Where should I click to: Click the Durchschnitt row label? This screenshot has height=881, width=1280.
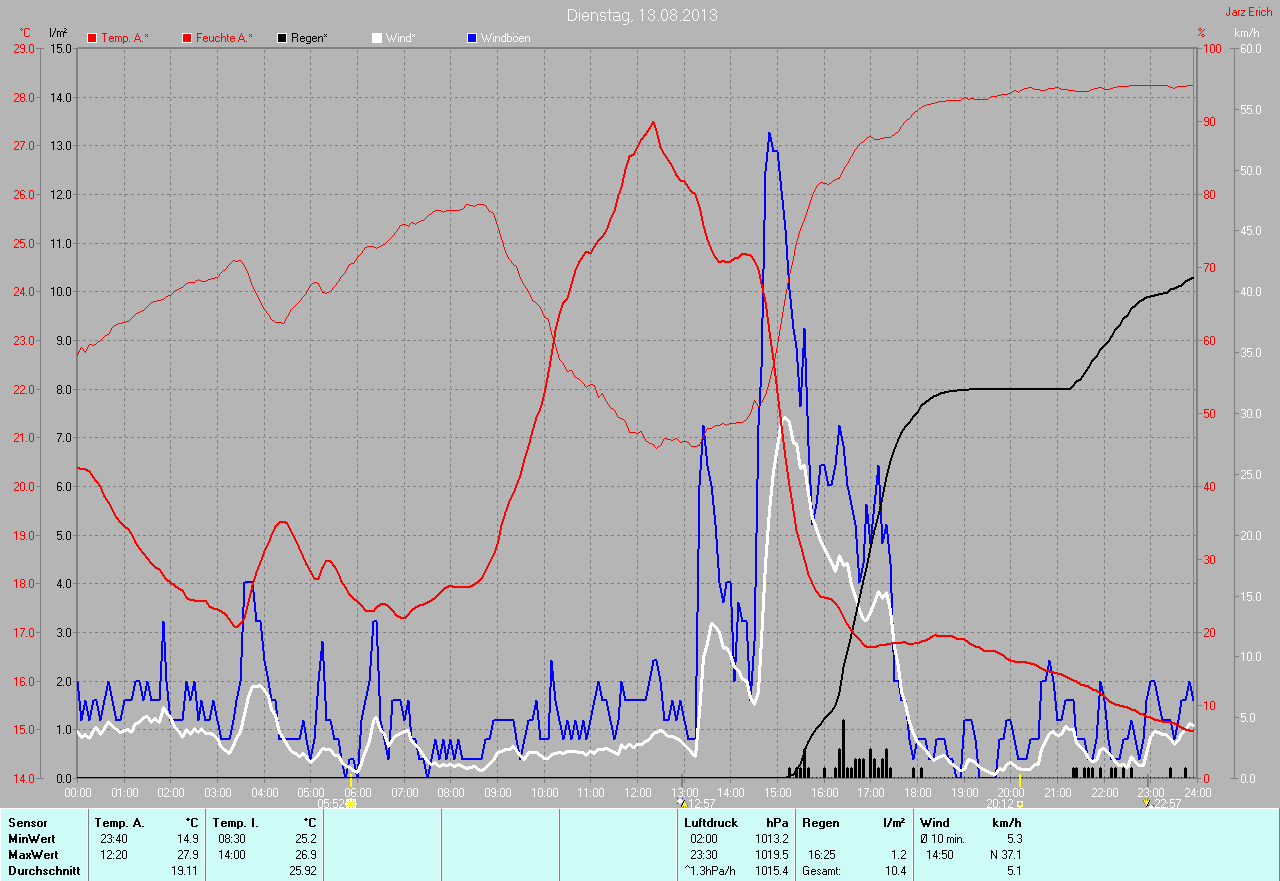(43, 871)
